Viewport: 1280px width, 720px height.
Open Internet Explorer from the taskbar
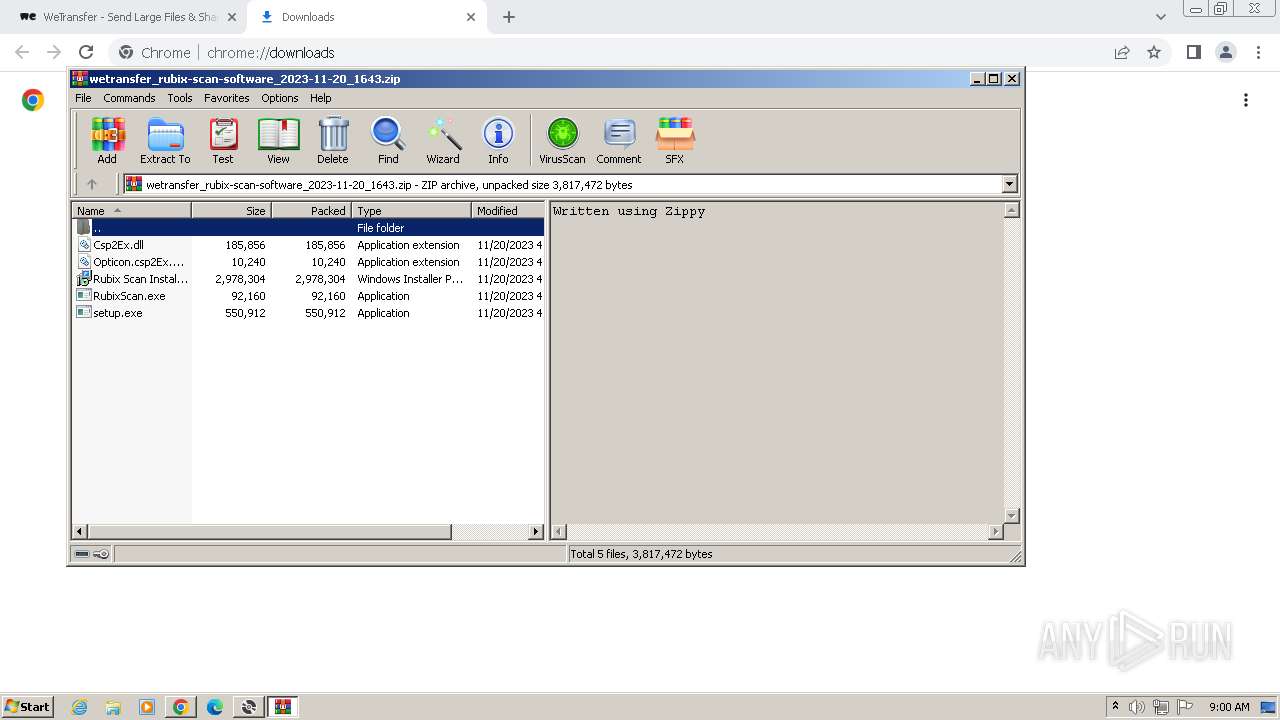tap(79, 707)
